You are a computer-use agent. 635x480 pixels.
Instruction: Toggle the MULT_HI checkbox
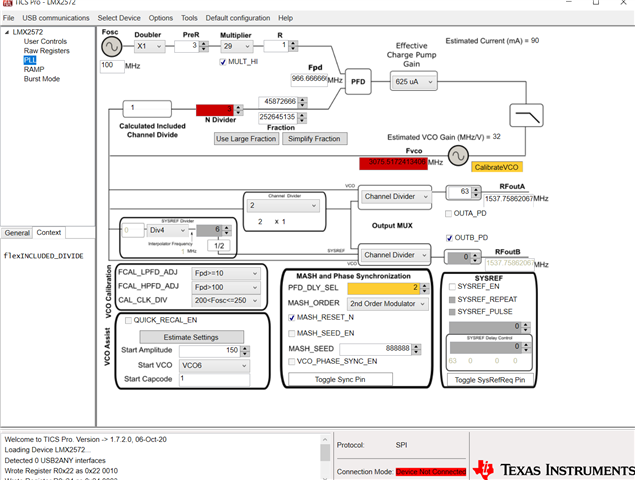(x=222, y=62)
